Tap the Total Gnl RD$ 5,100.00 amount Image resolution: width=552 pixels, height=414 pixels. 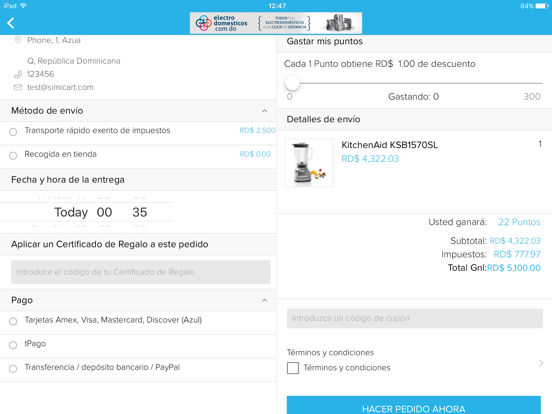tap(514, 268)
